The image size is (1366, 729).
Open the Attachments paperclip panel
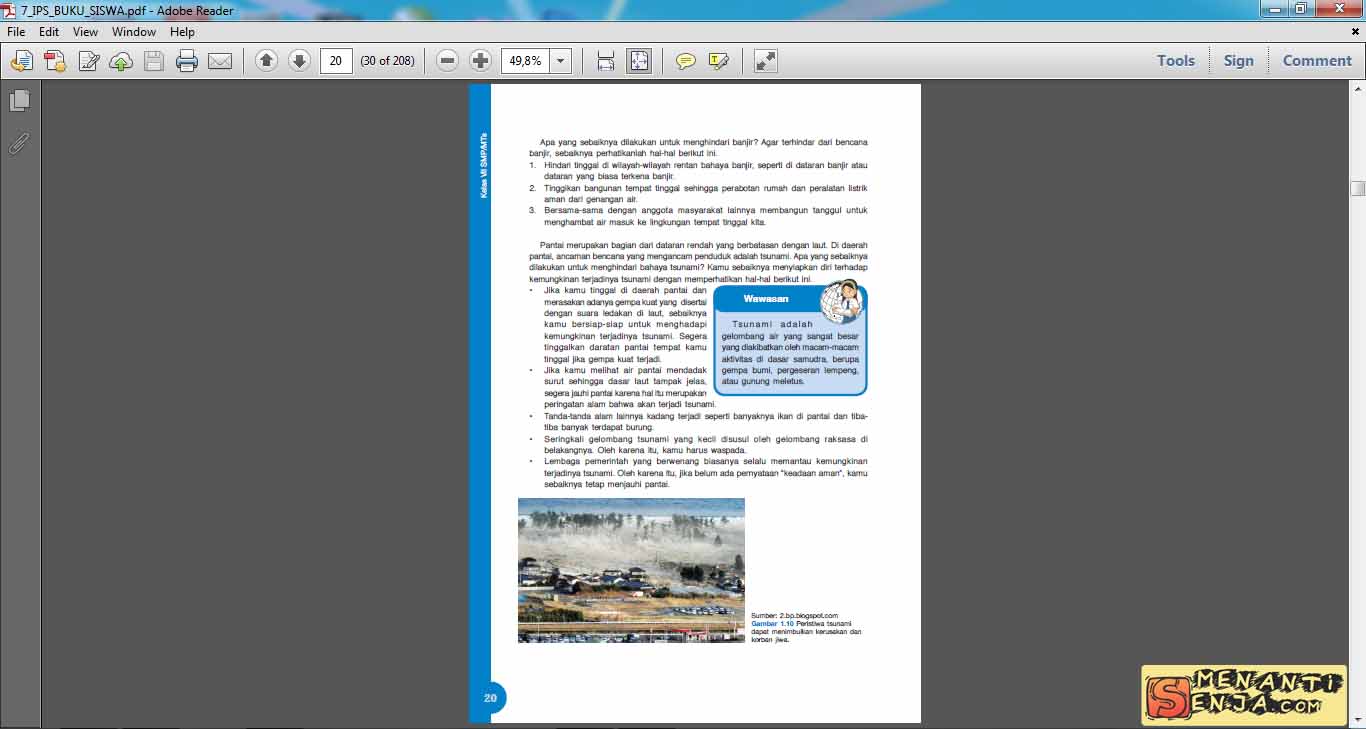[x=19, y=143]
